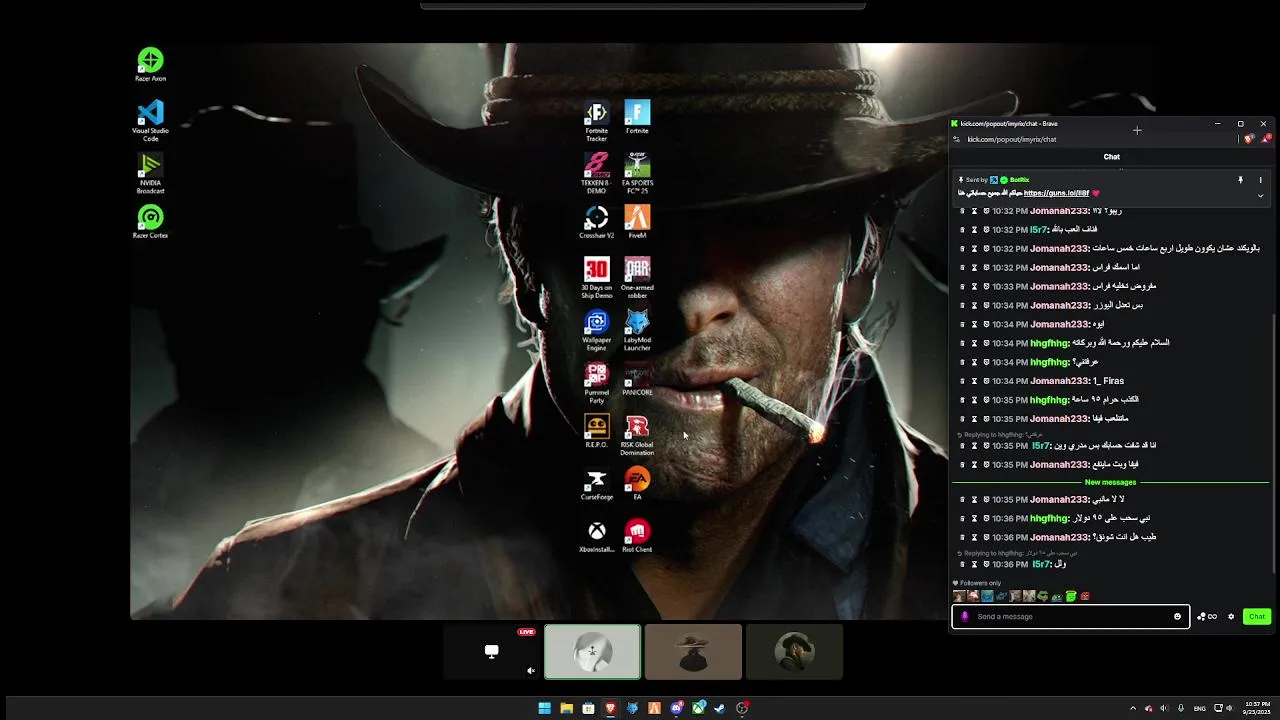The image size is (1280, 720).
Task: Select the highlighted white avatar participant tile
Action: [x=592, y=652]
